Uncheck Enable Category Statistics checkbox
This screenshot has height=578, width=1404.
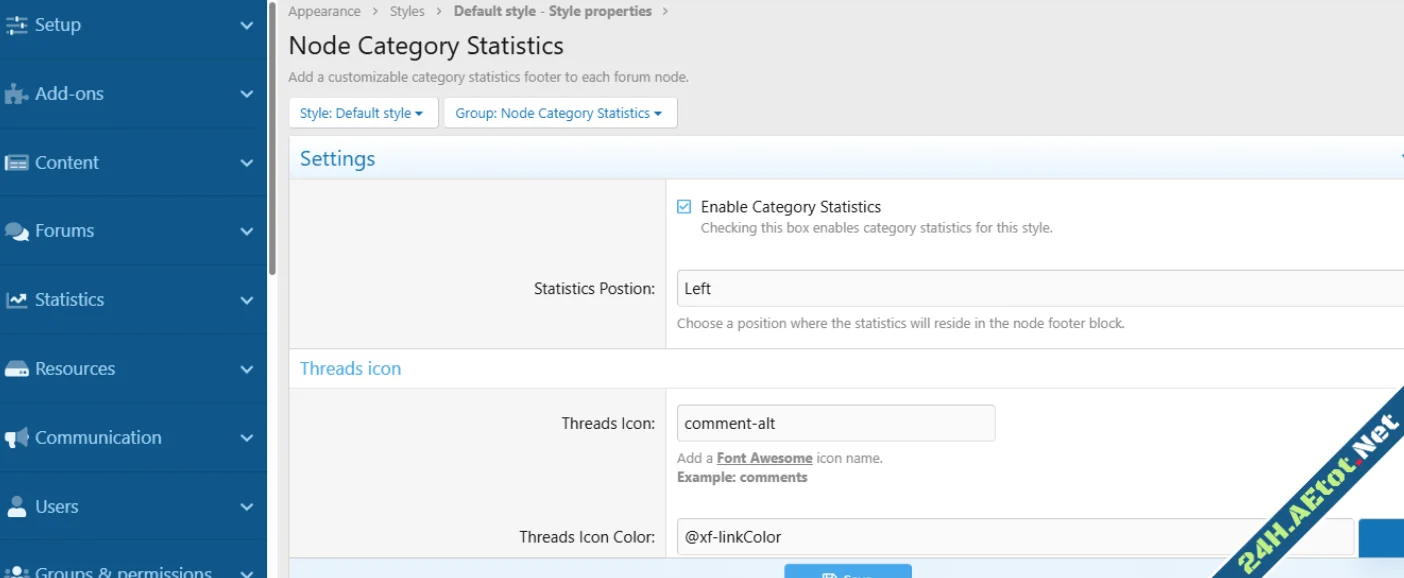(684, 207)
